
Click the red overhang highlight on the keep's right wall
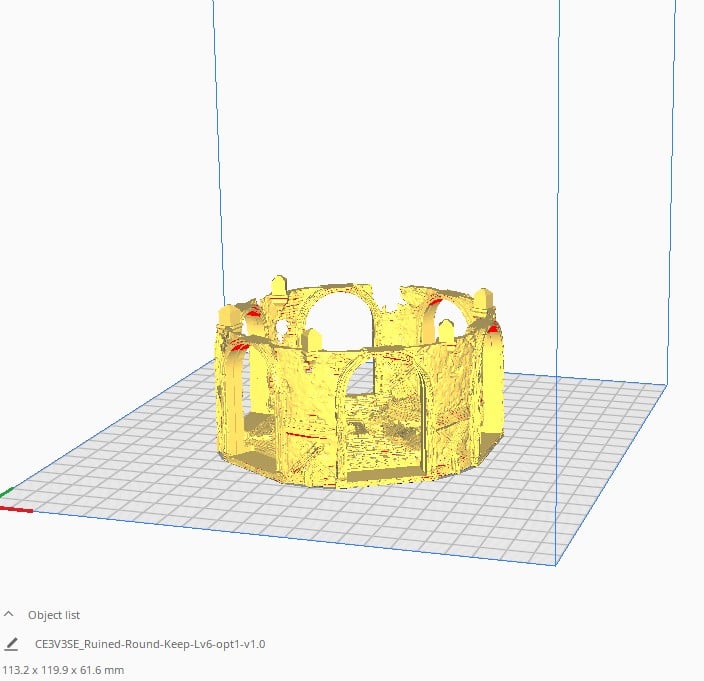491,327
